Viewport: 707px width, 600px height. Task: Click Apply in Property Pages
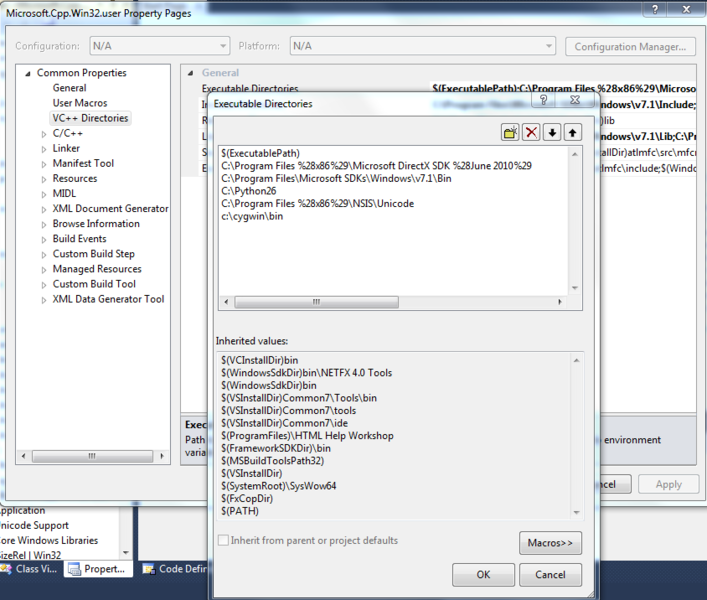(x=669, y=485)
